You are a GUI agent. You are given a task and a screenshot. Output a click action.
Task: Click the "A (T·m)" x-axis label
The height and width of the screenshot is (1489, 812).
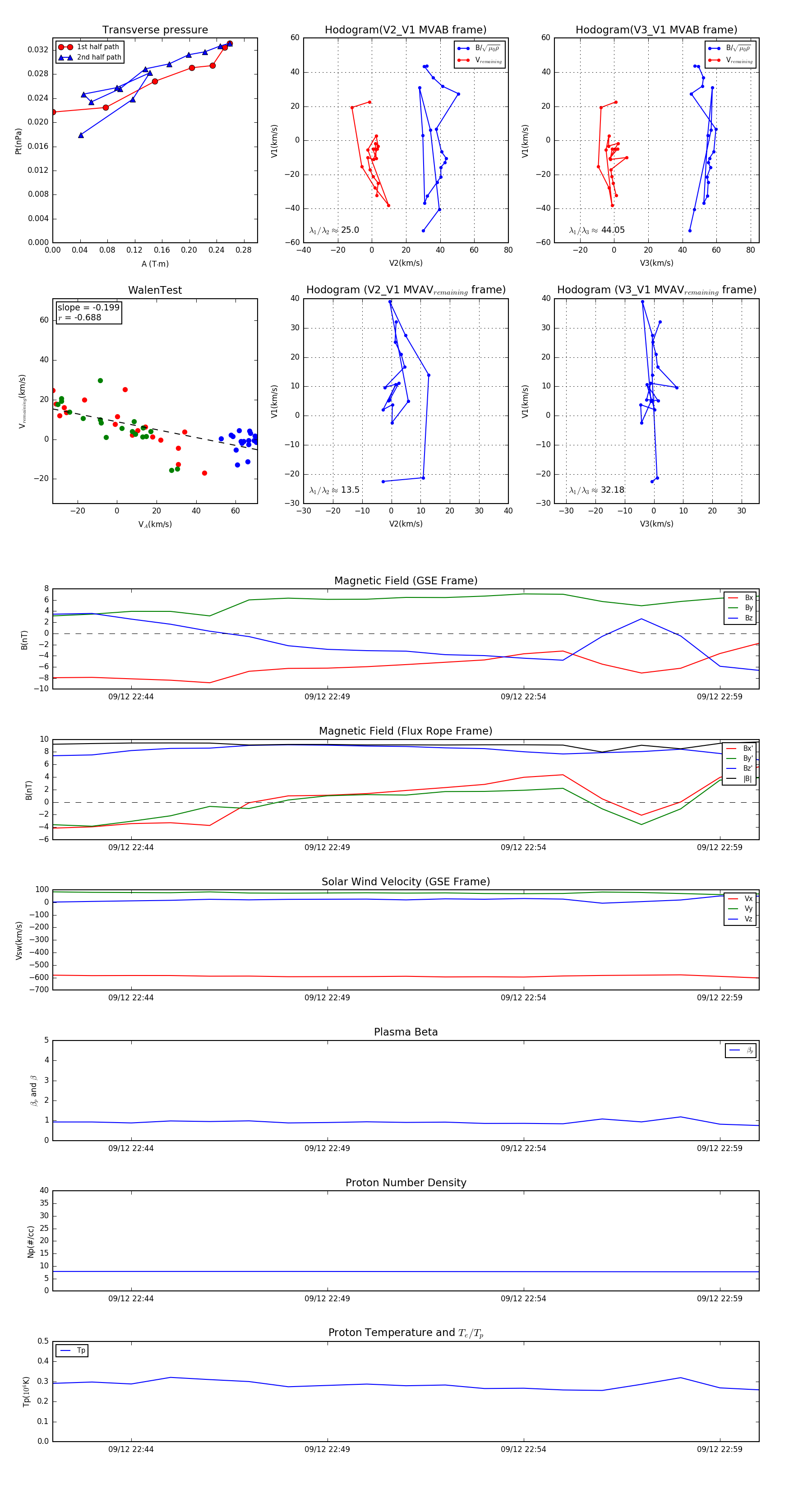(x=155, y=264)
